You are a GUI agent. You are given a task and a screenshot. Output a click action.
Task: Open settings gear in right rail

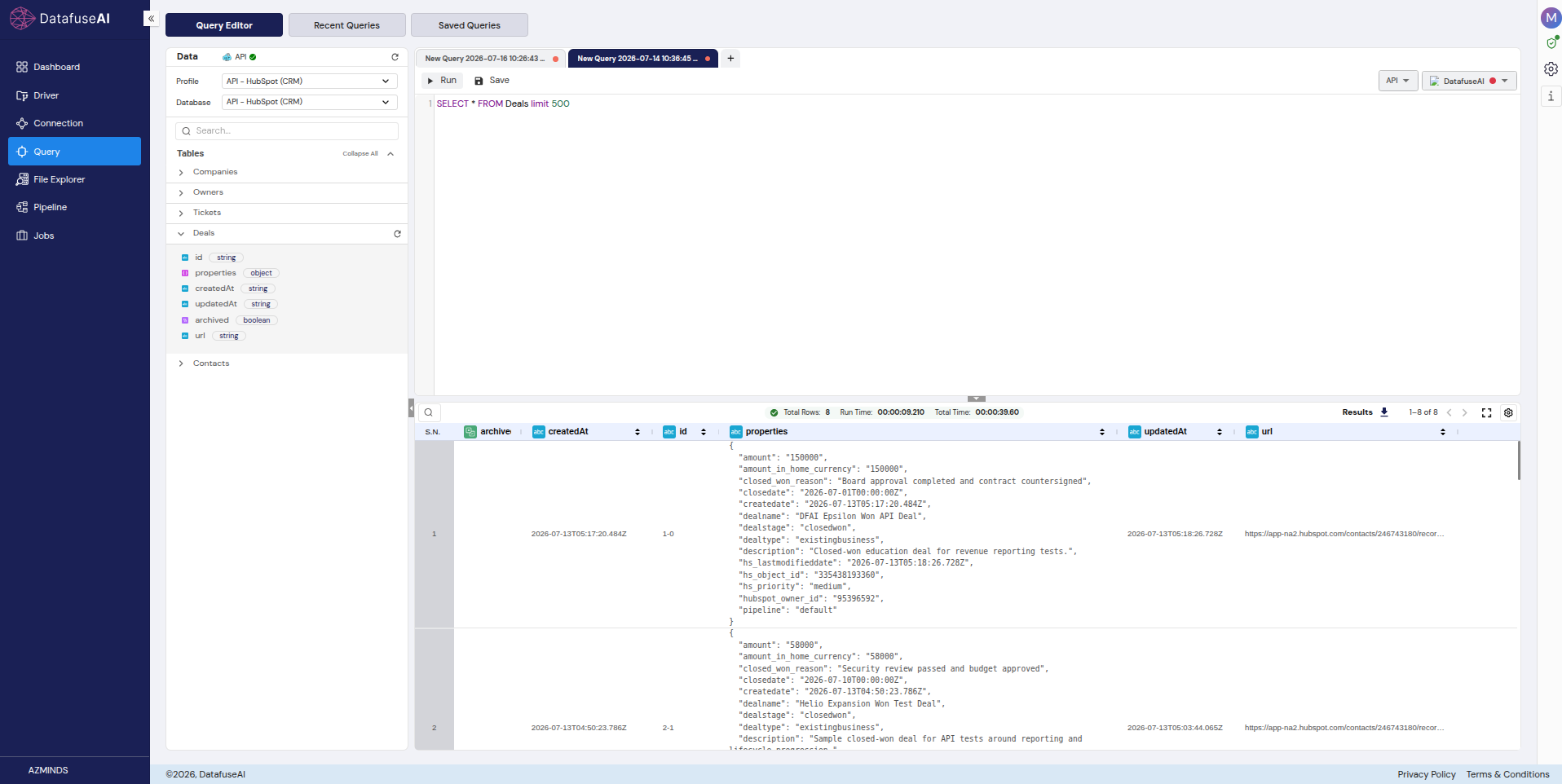[x=1551, y=69]
